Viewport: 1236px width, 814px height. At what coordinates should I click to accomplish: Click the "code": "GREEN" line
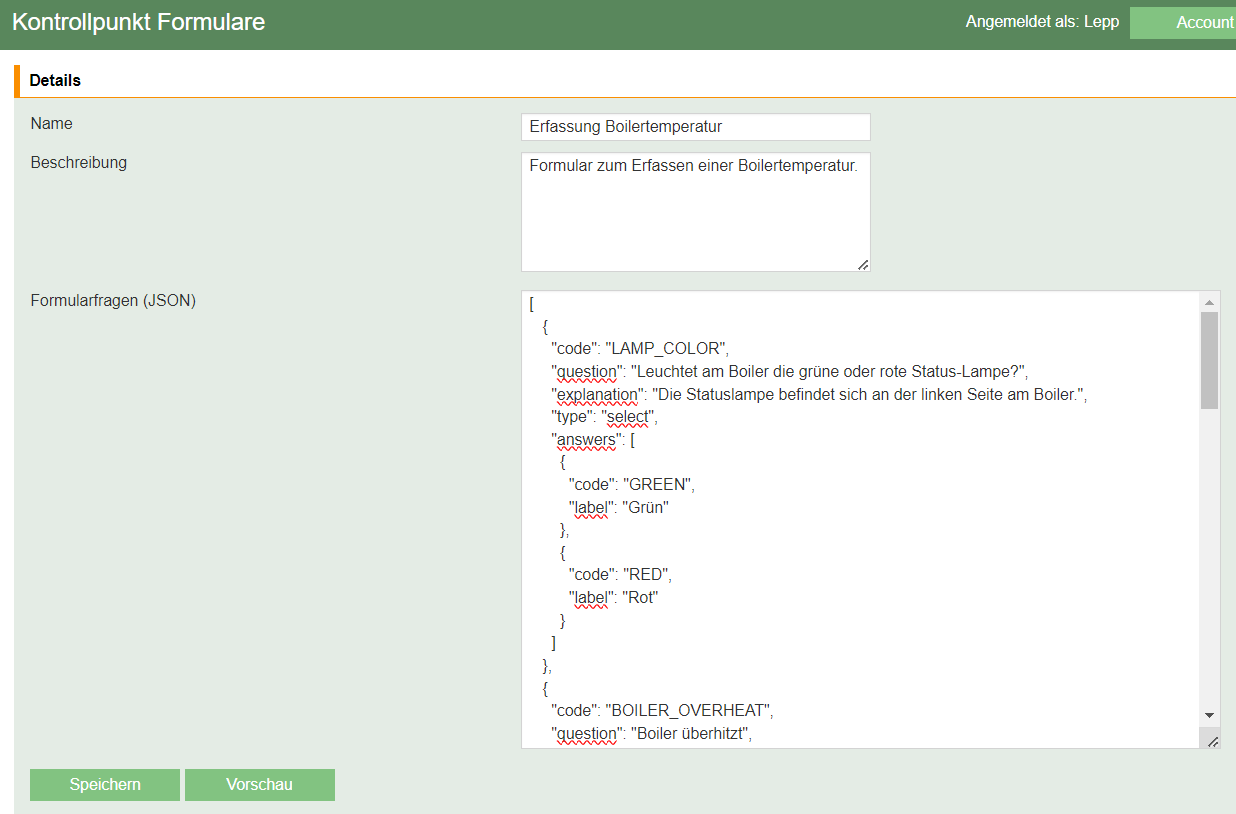[631, 485]
